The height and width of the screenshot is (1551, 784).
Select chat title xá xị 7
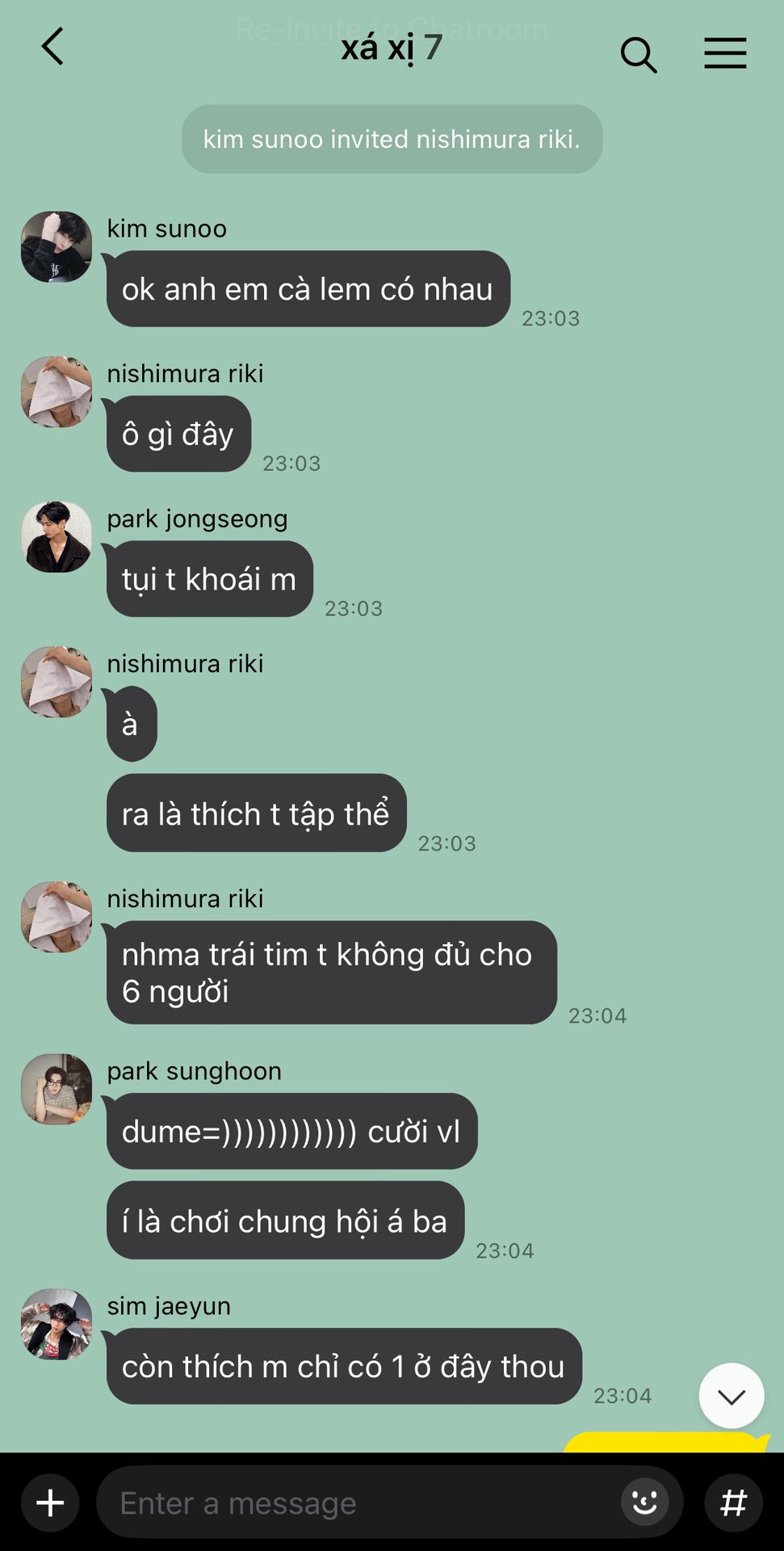(x=392, y=48)
